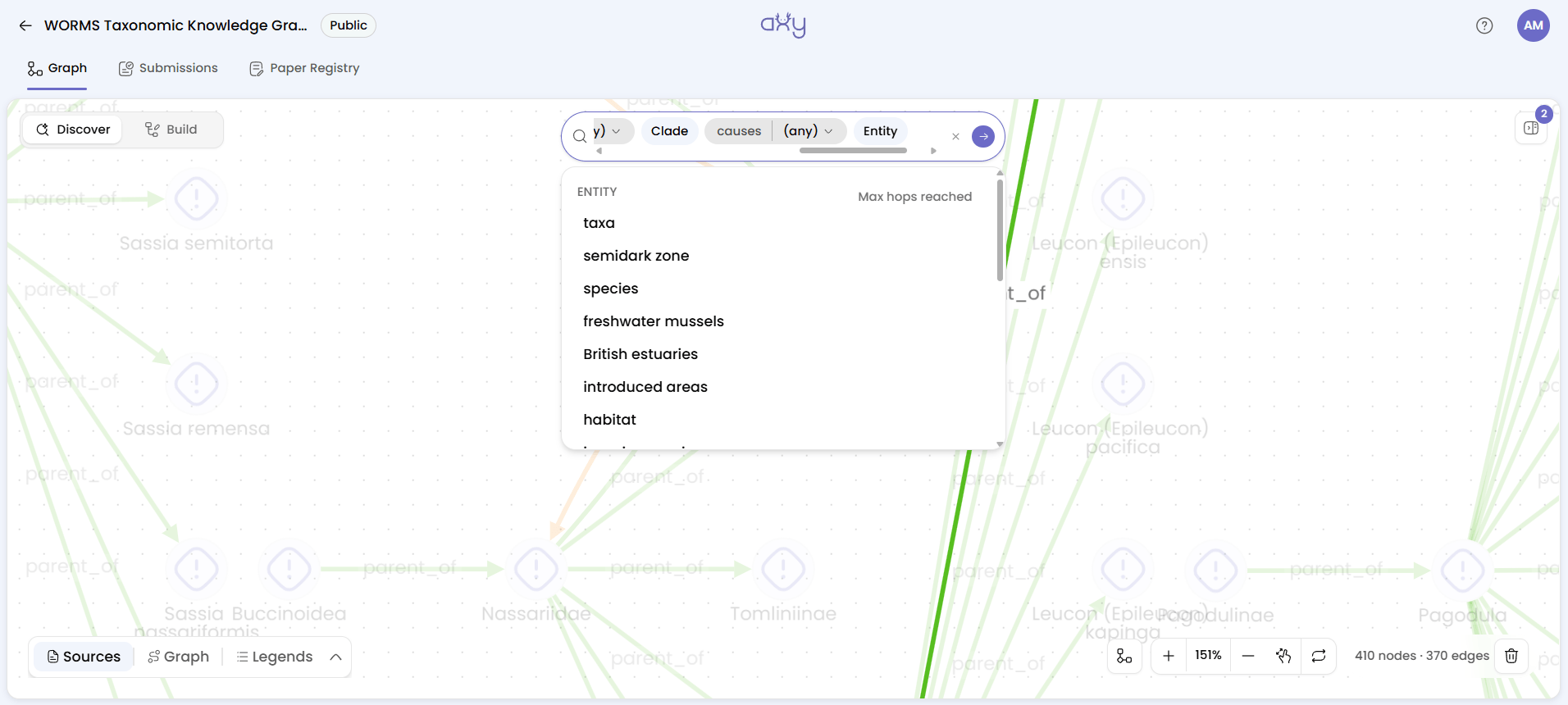
Task: Clear the search query with the X
Action: pos(955,137)
